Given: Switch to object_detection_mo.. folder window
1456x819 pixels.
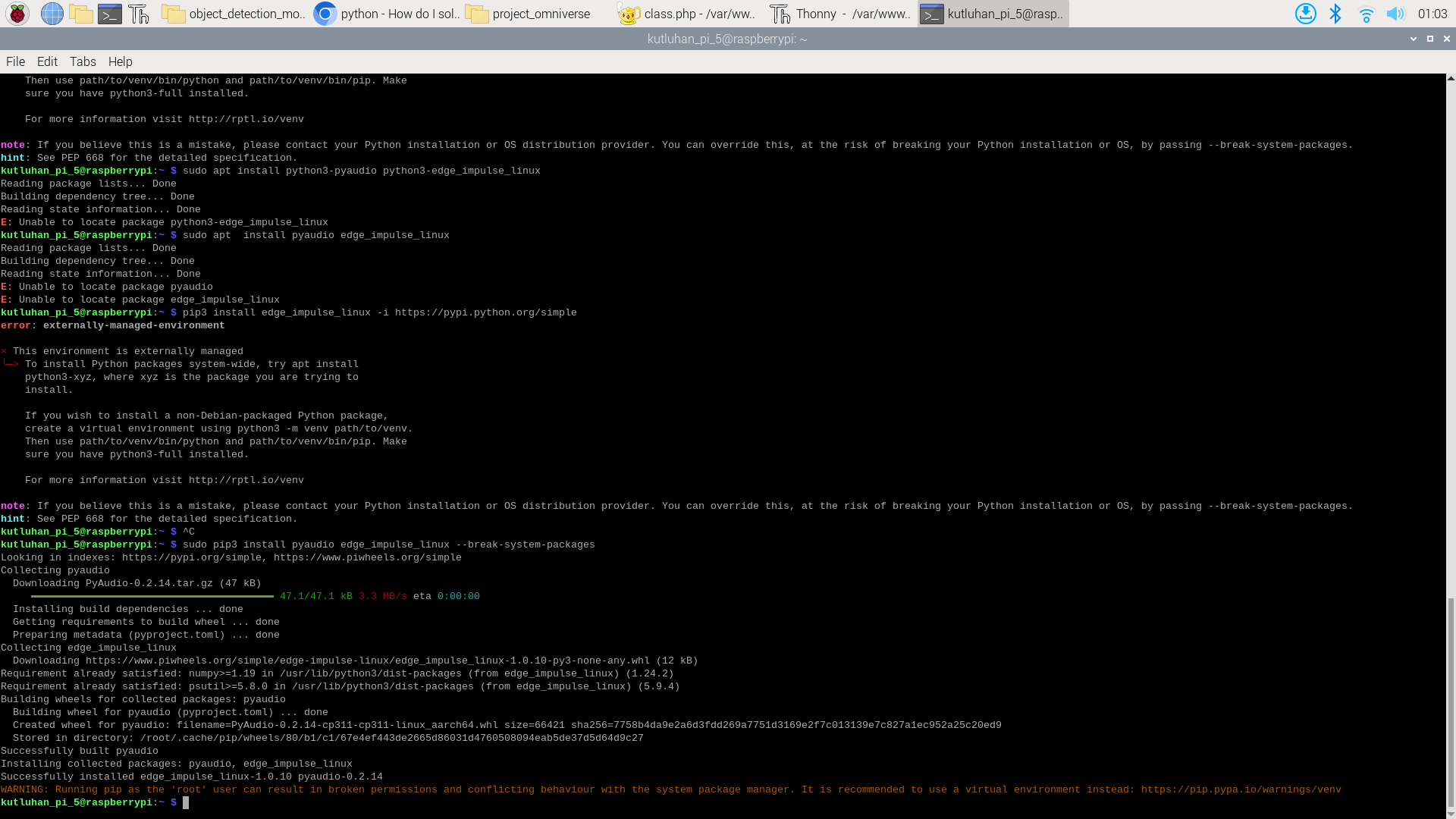Looking at the screenshot, I should pyautogui.click(x=234, y=14).
